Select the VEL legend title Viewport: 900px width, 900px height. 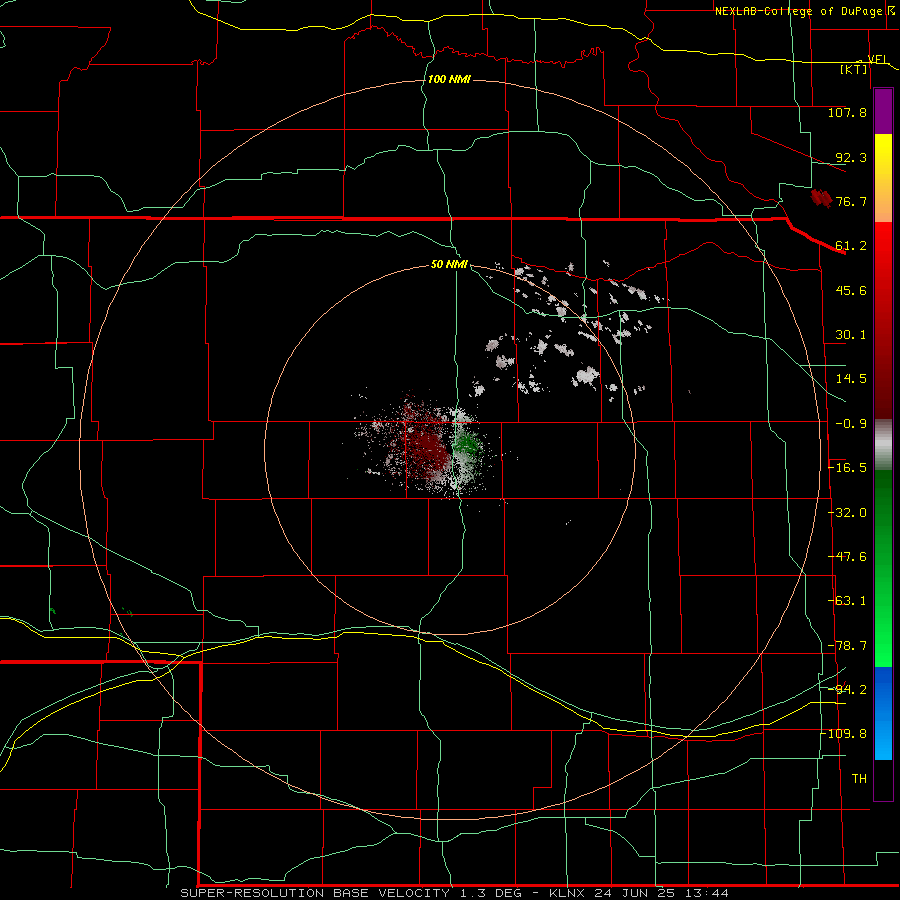878,59
